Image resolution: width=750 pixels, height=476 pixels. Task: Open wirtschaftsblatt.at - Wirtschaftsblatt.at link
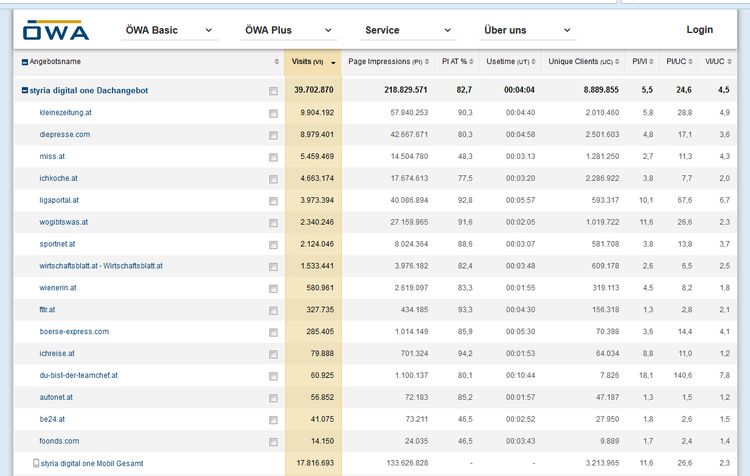101,266
